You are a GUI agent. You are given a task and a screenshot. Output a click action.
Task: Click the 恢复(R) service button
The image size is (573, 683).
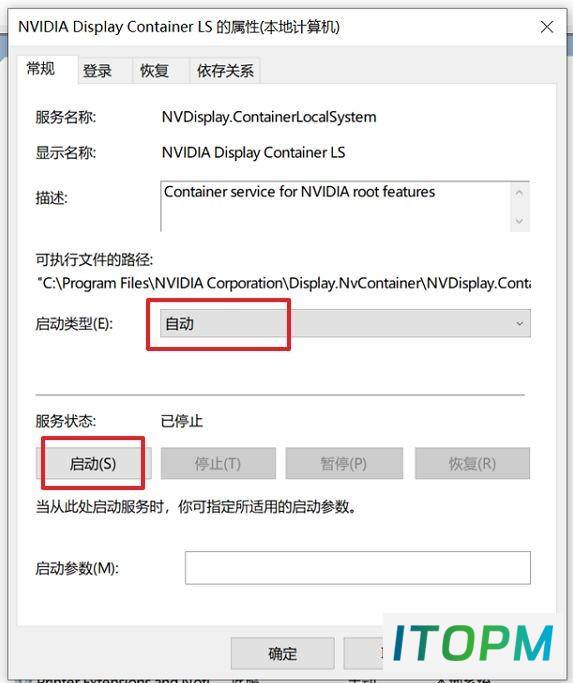472,463
